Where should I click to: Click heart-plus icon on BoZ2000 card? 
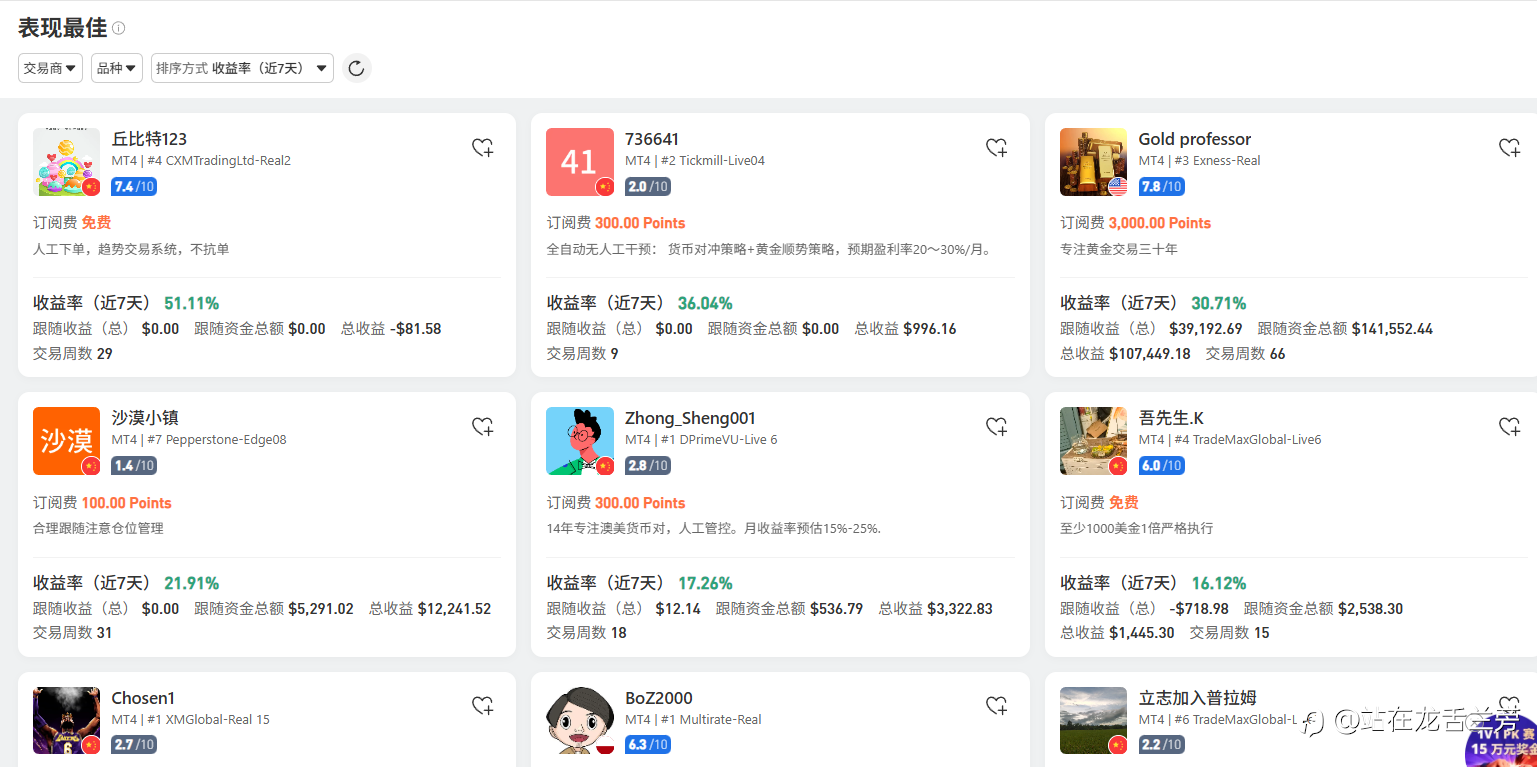tap(997, 706)
